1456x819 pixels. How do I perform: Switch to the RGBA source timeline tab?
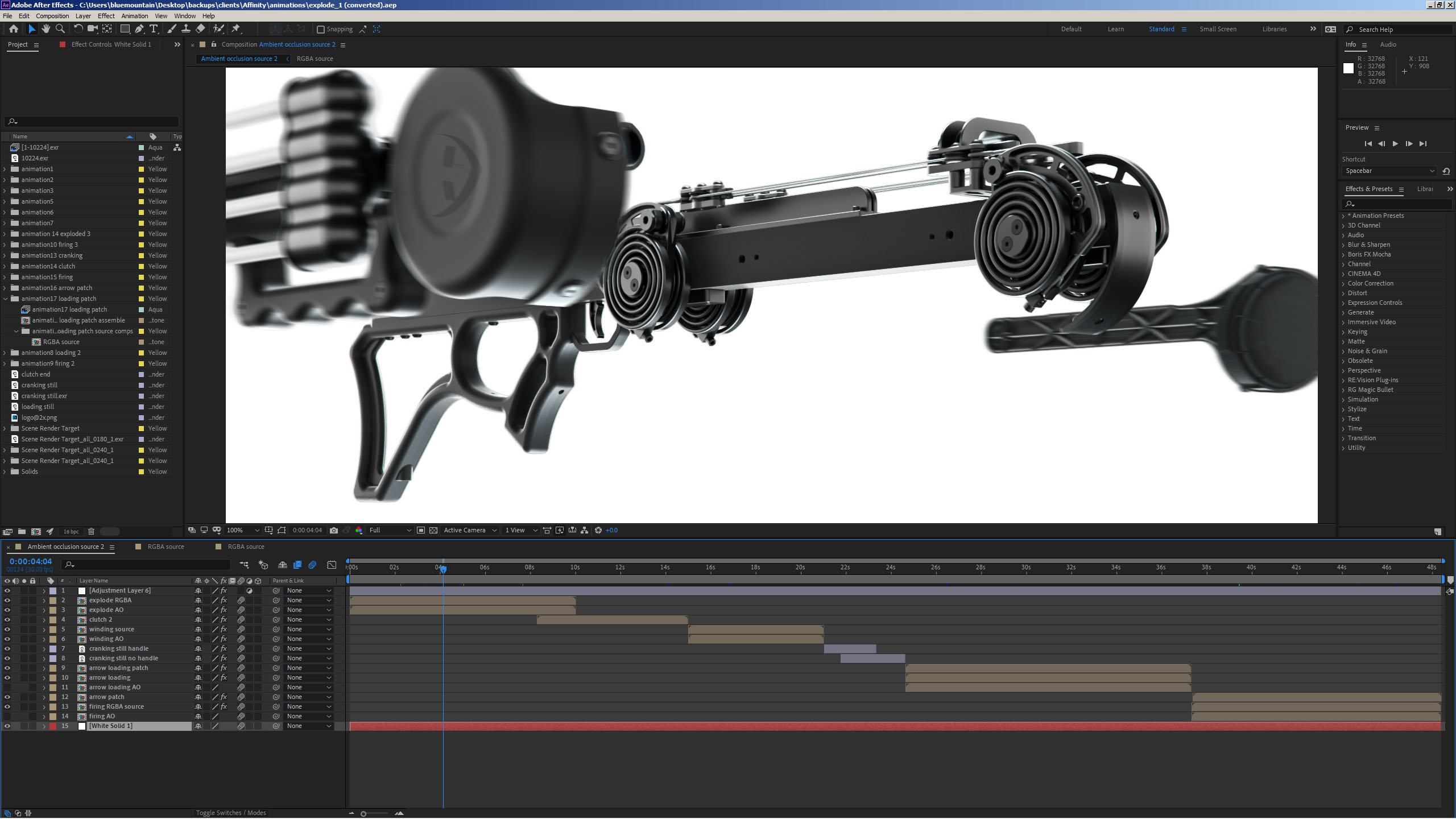[166, 547]
